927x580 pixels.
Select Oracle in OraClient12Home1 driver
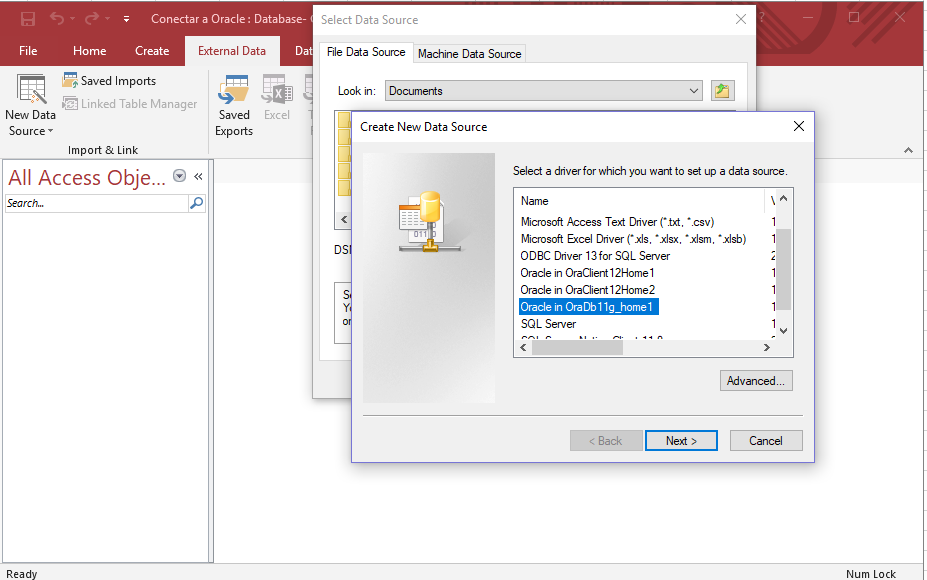587,273
